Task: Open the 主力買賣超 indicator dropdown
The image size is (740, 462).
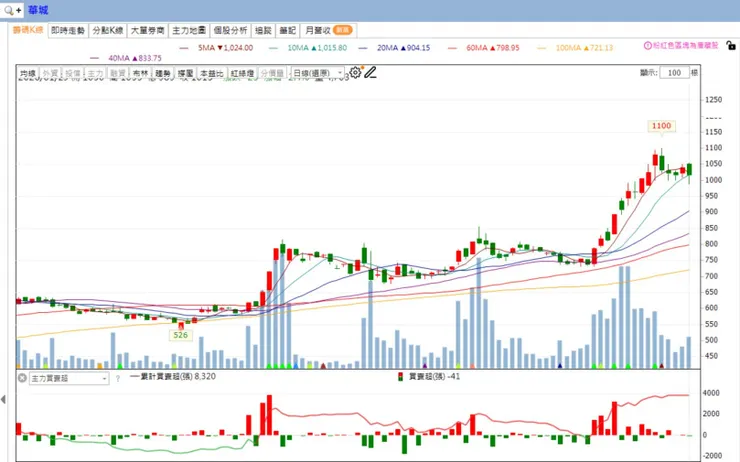Action: tap(69, 378)
